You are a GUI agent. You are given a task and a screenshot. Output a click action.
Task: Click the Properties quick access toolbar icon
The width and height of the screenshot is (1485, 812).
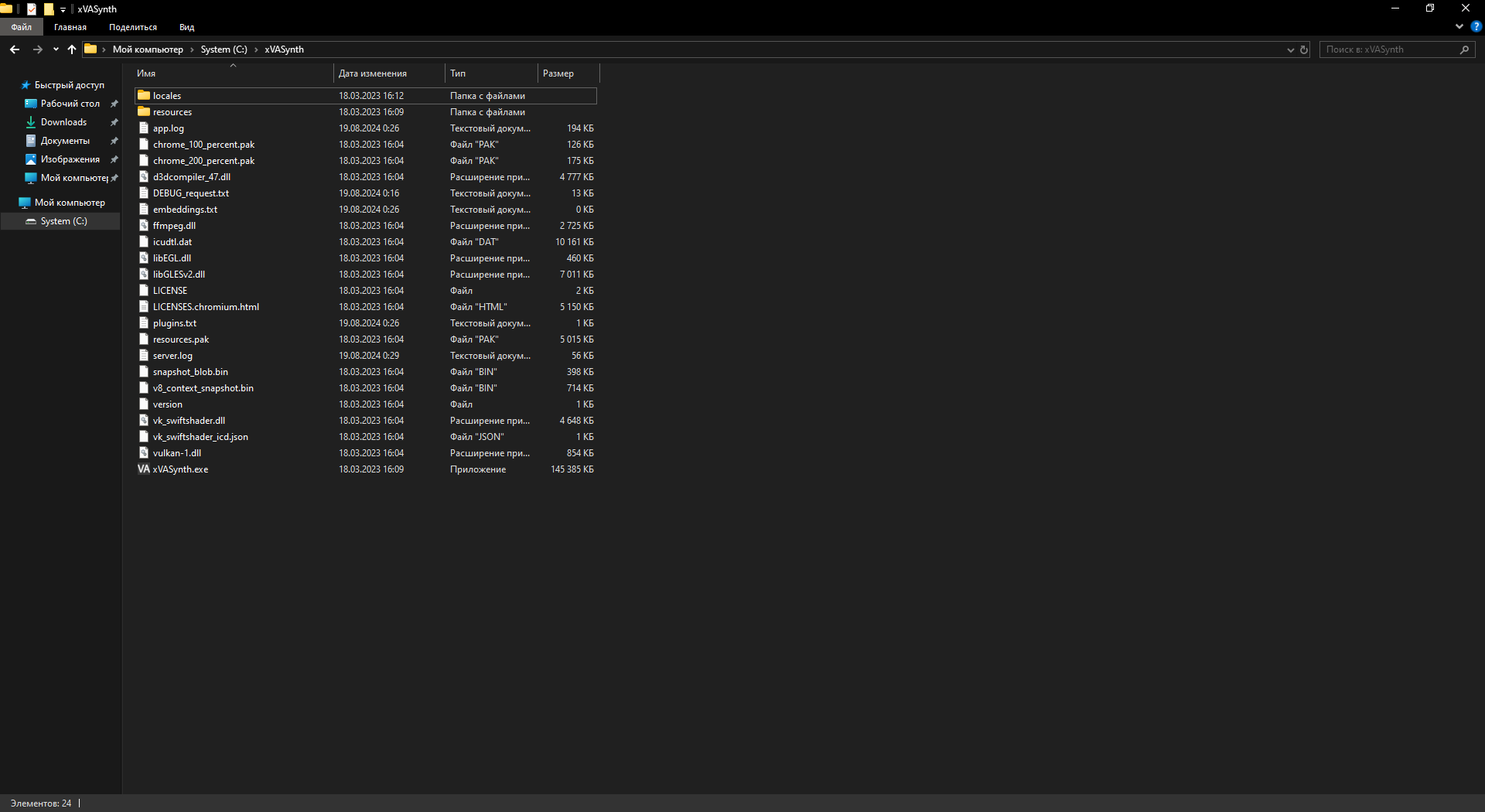[32, 9]
